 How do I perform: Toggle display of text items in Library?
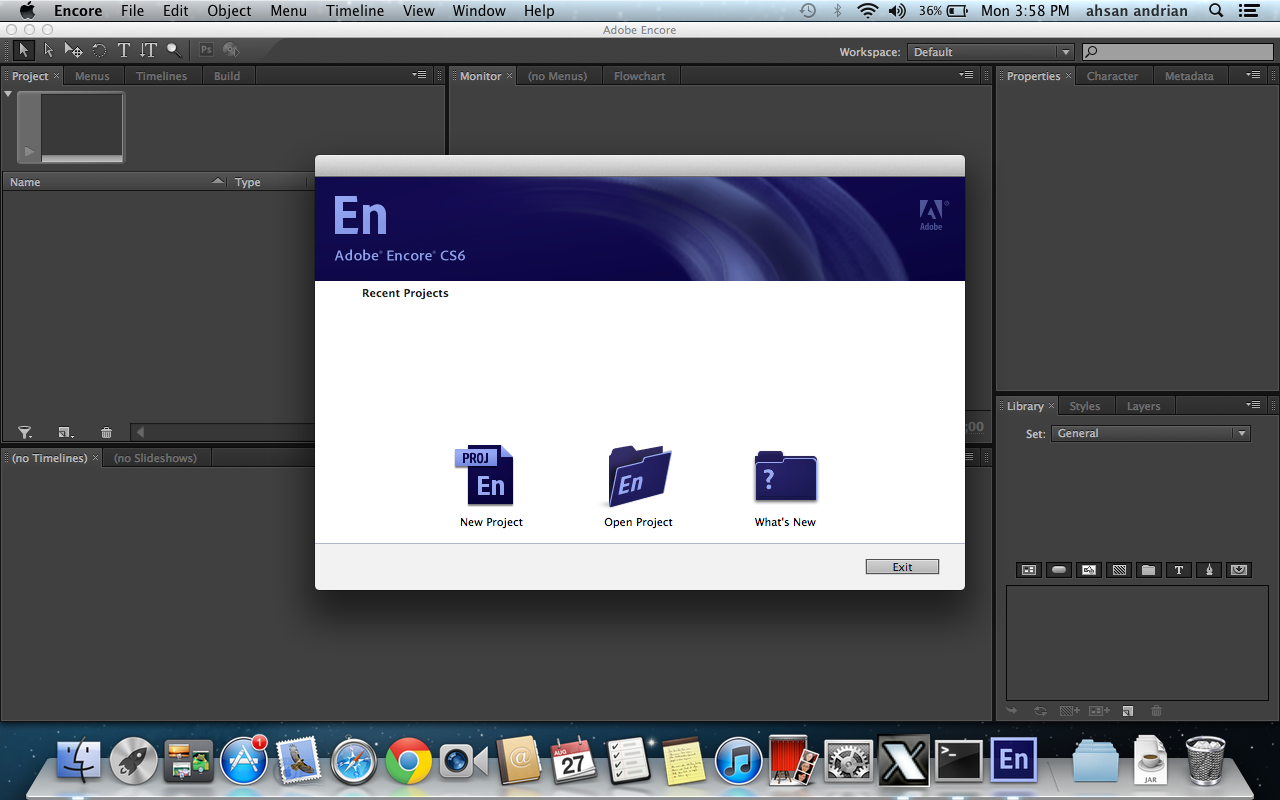pos(1179,570)
